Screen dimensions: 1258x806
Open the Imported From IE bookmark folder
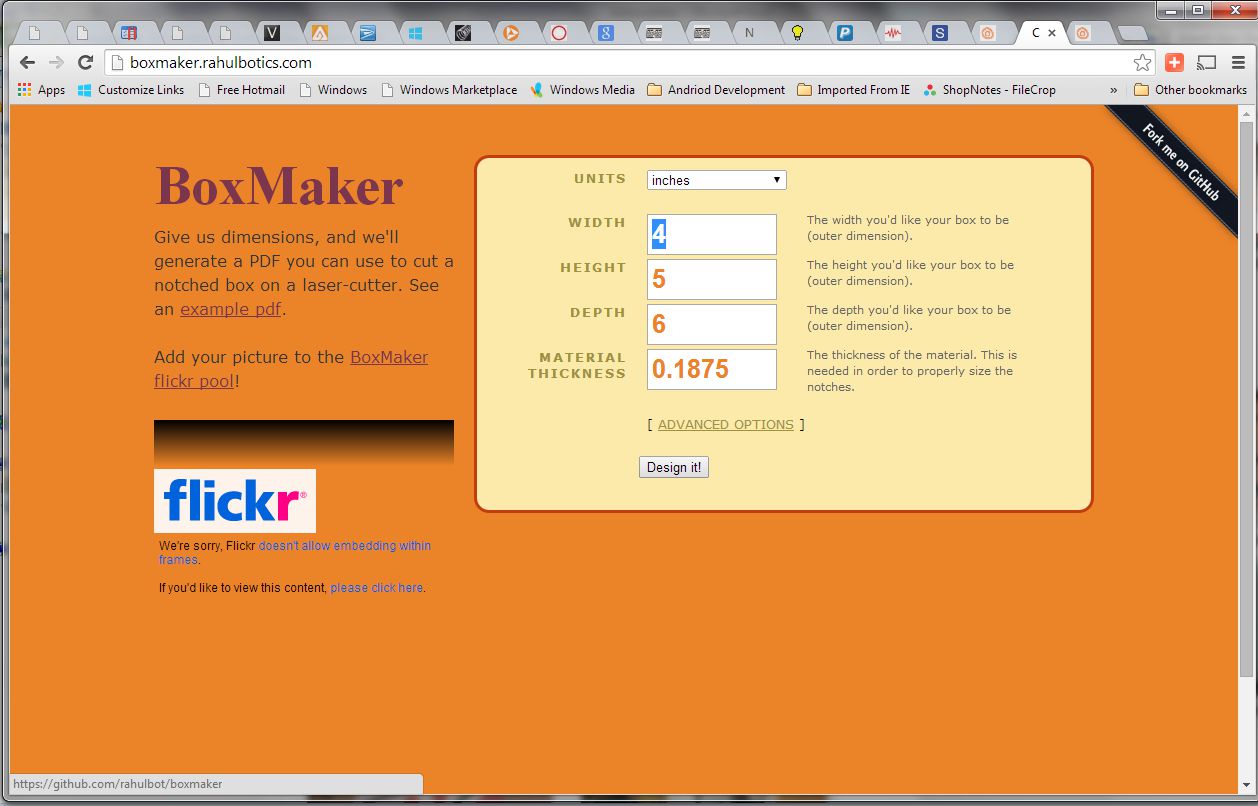(853, 90)
